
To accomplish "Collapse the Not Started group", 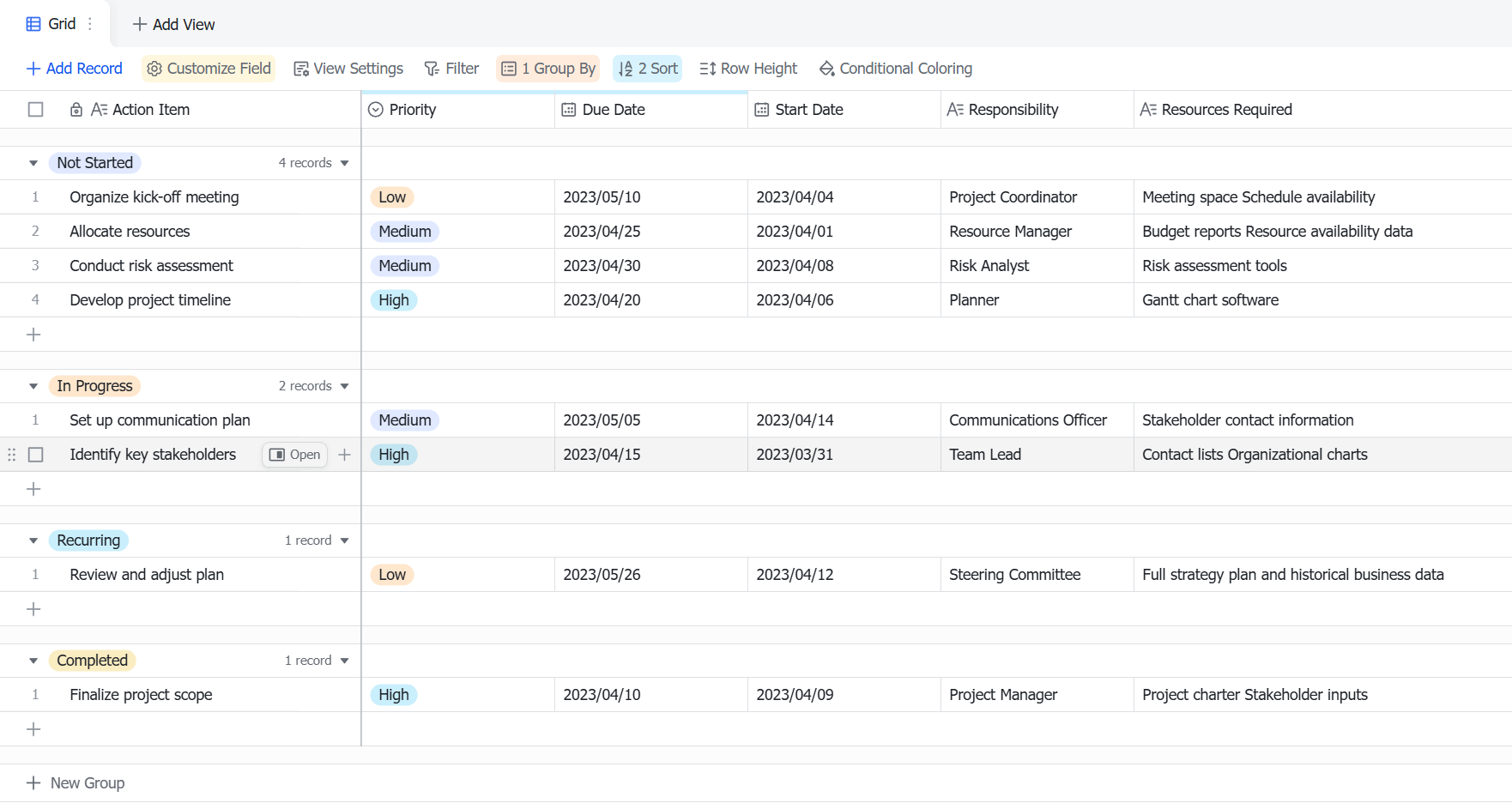I will coord(33,163).
